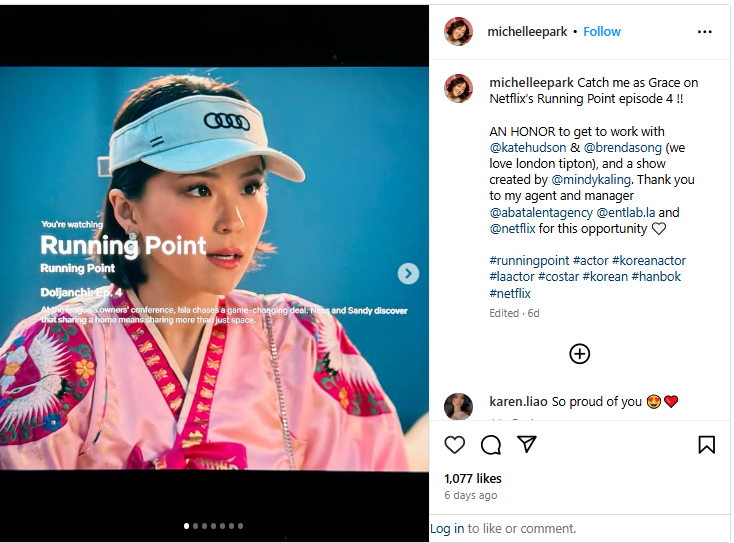Open the @netflix mention
Screen dimensions: 734x543
tap(512, 228)
